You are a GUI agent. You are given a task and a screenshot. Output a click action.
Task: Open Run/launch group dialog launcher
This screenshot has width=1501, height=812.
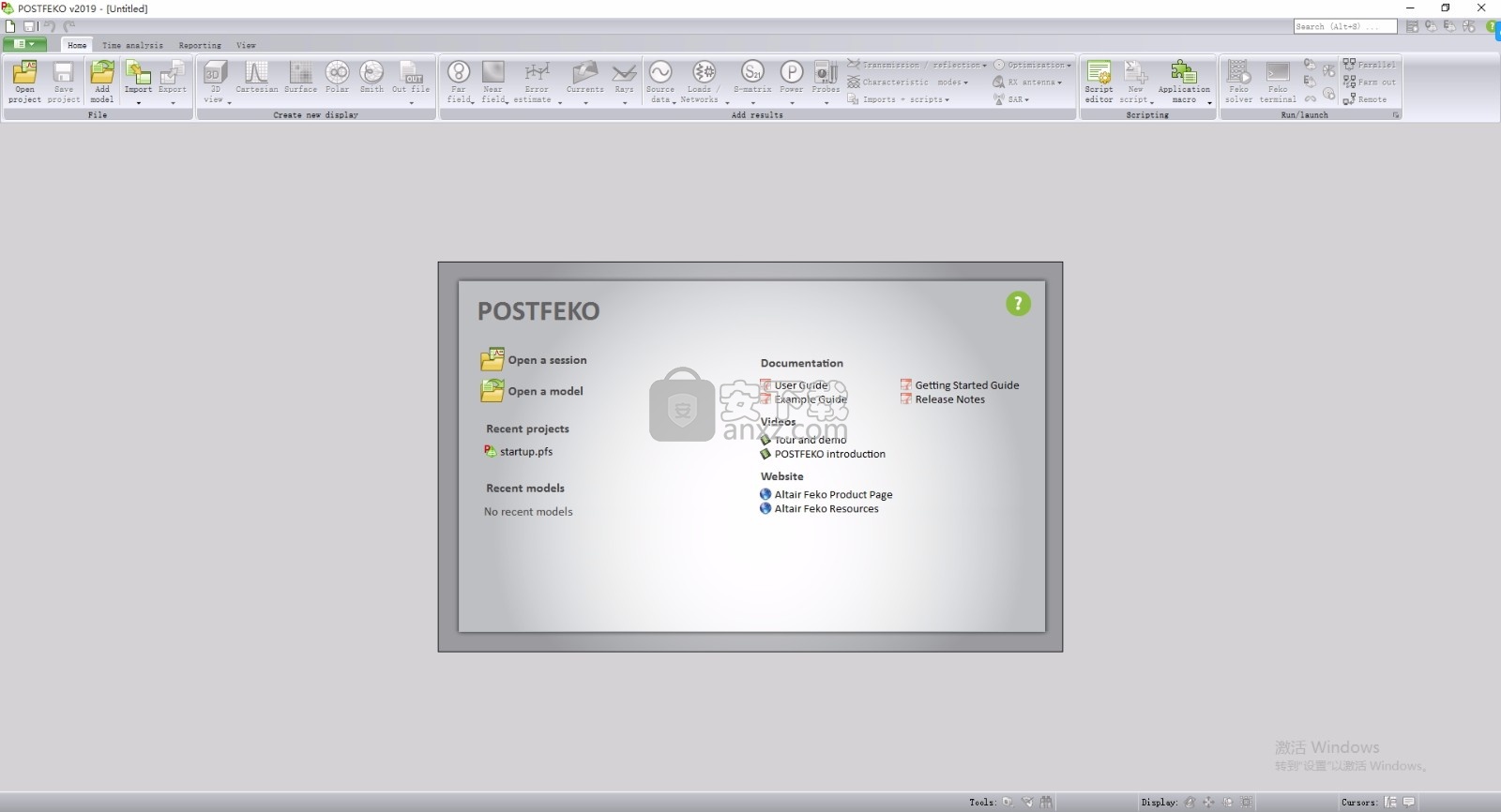(x=1396, y=115)
